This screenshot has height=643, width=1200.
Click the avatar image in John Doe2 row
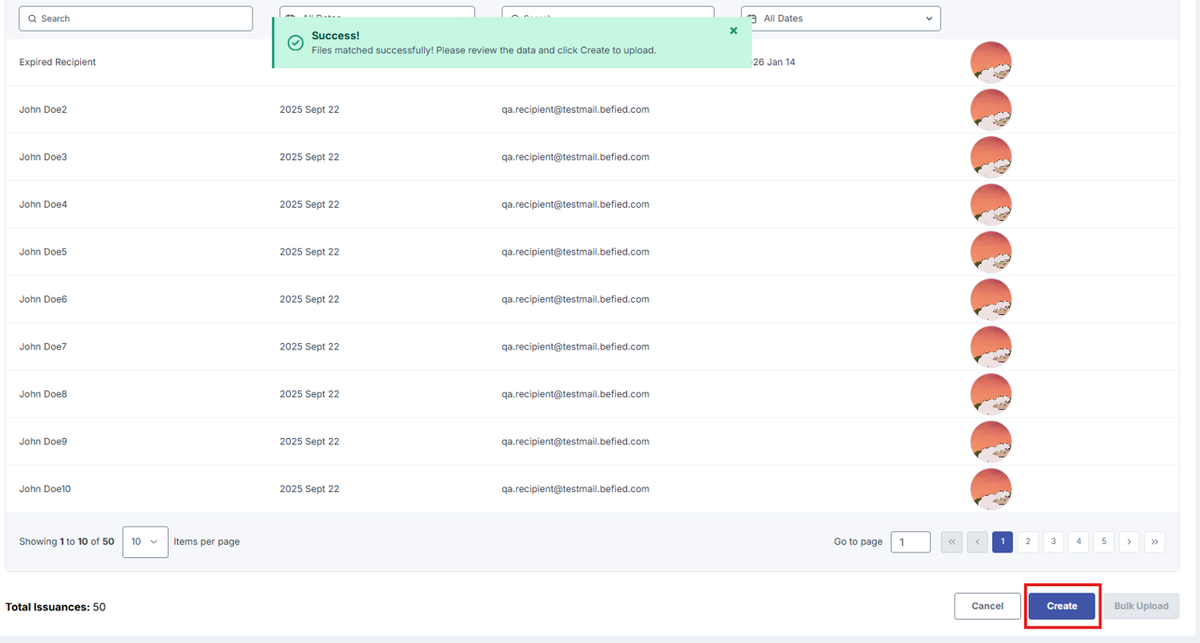(991, 109)
